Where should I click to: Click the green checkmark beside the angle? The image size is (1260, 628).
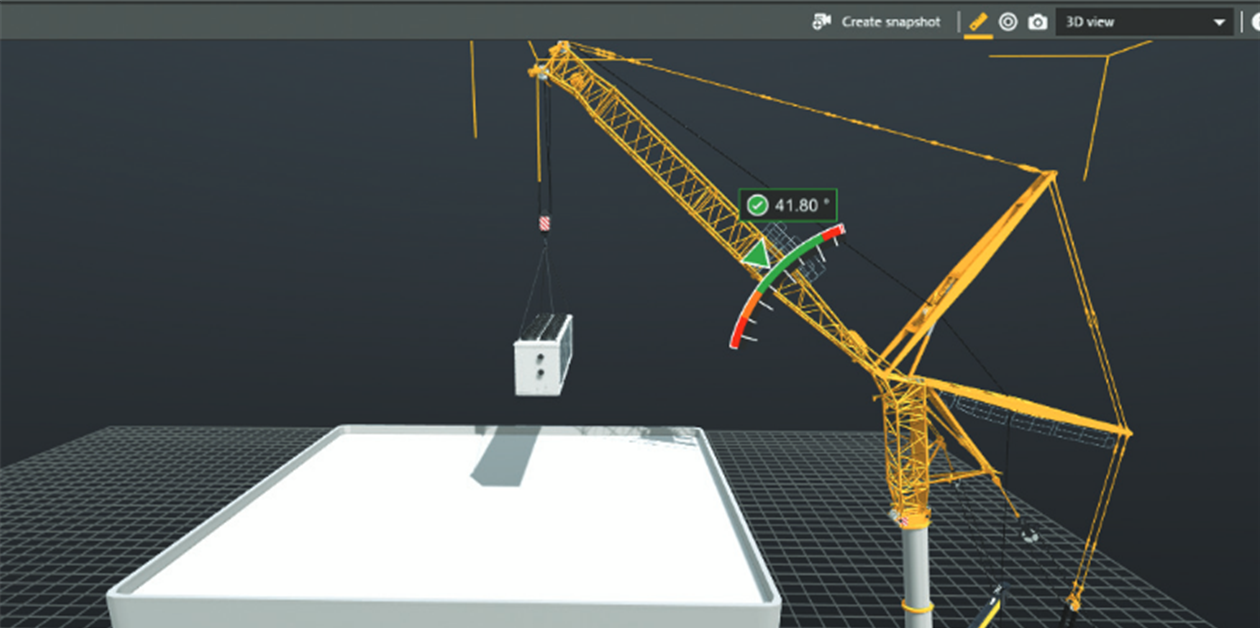[x=758, y=206]
